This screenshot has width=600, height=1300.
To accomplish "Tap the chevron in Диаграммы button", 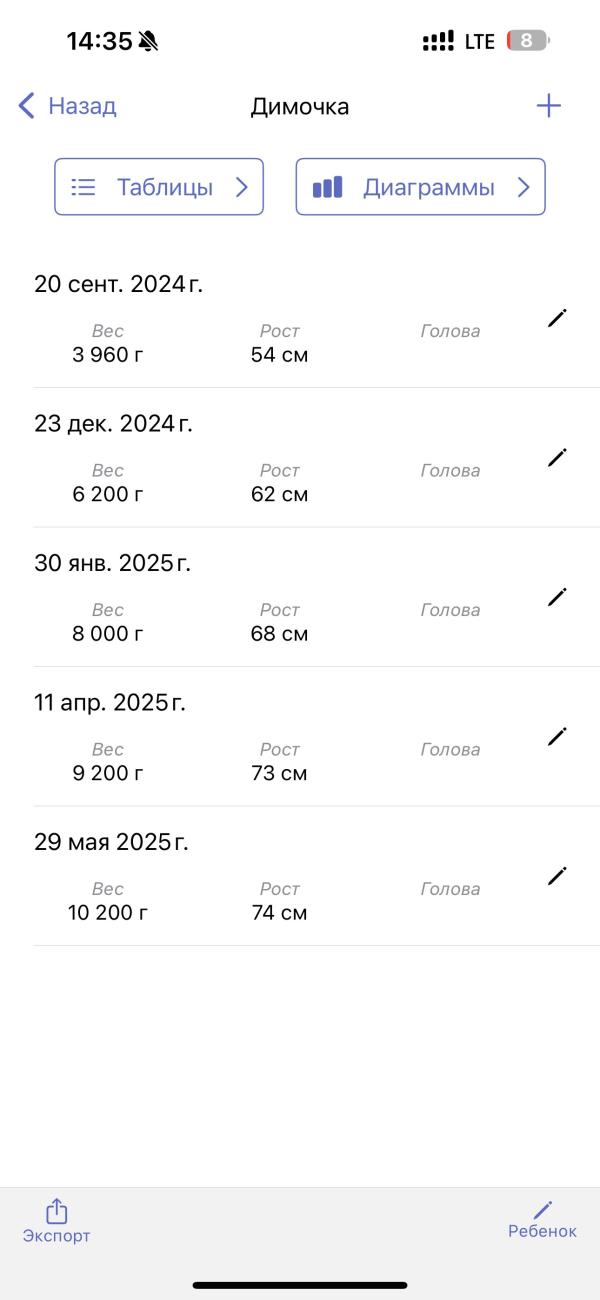I will 523,187.
